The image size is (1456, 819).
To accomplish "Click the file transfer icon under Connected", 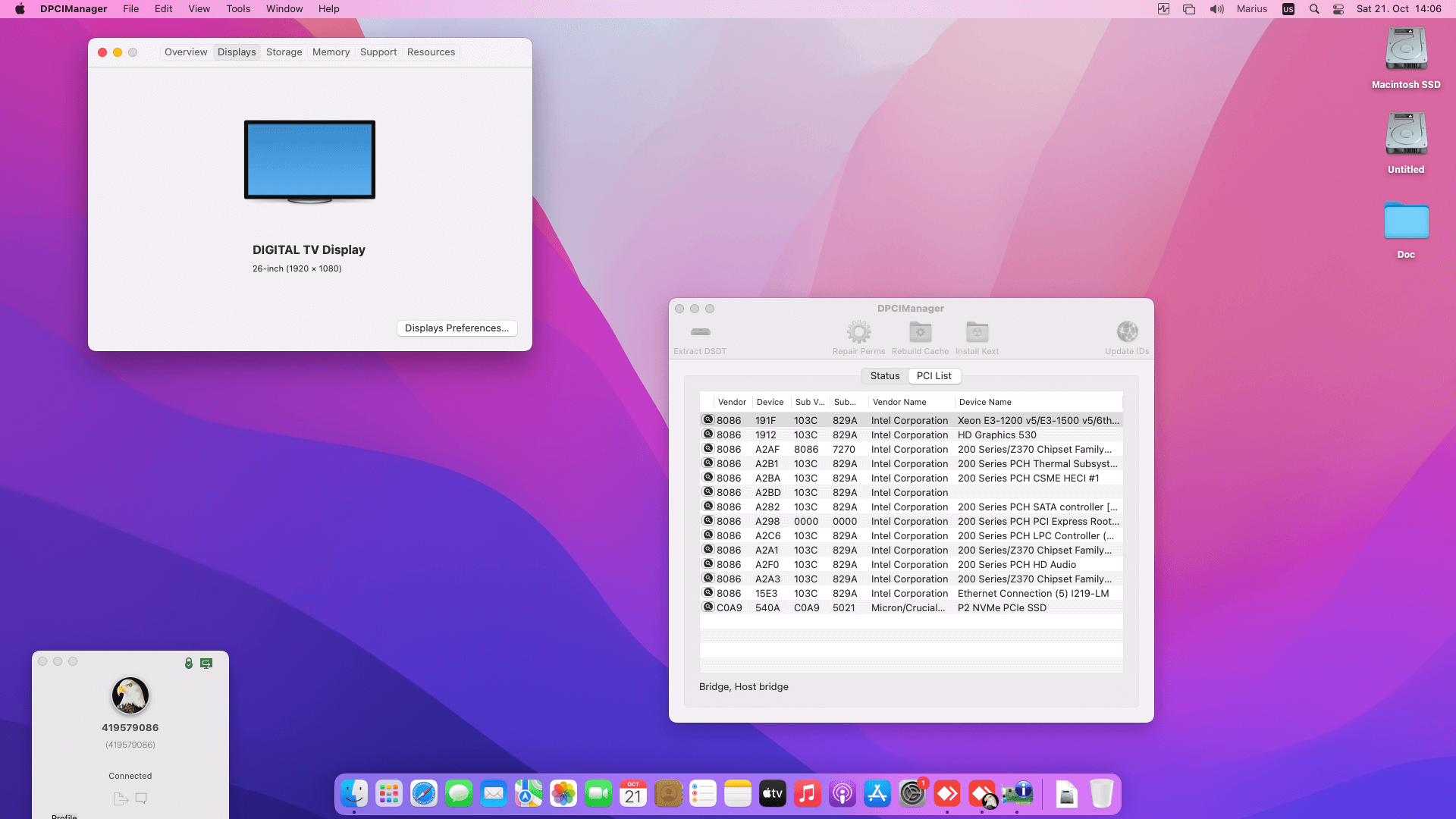I will [120, 799].
